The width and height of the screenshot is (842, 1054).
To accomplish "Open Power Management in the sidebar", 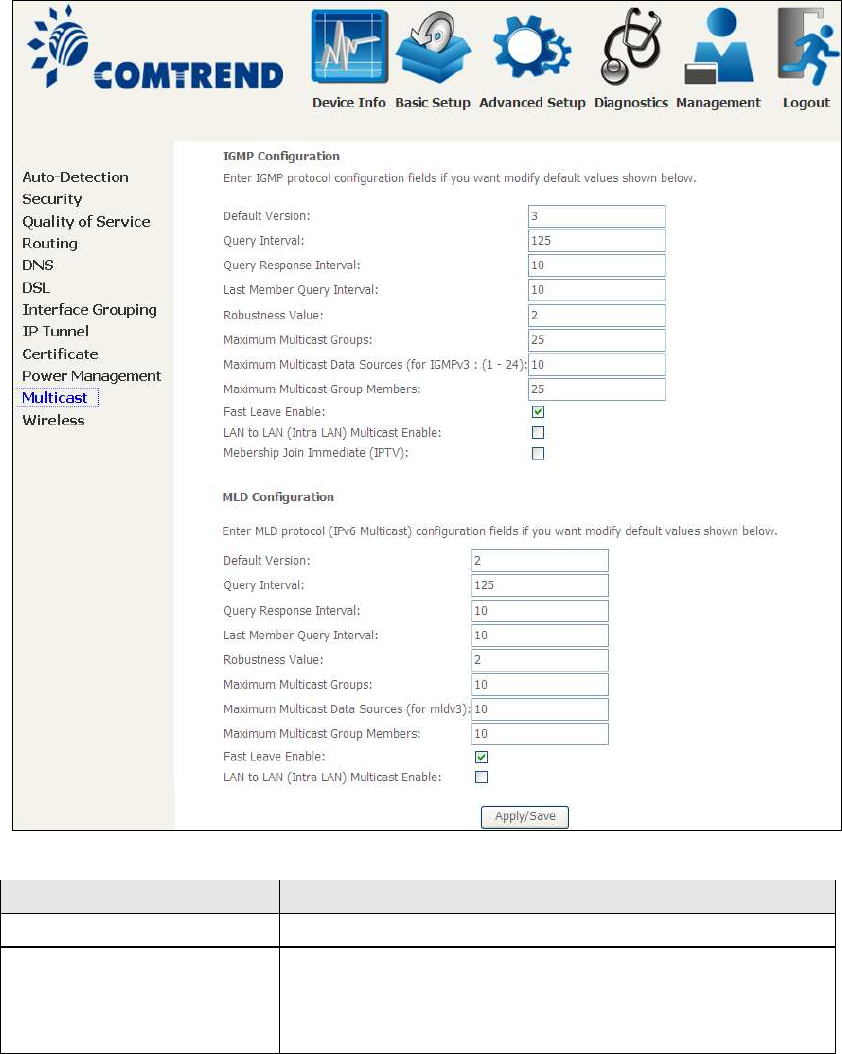I will [x=91, y=376].
